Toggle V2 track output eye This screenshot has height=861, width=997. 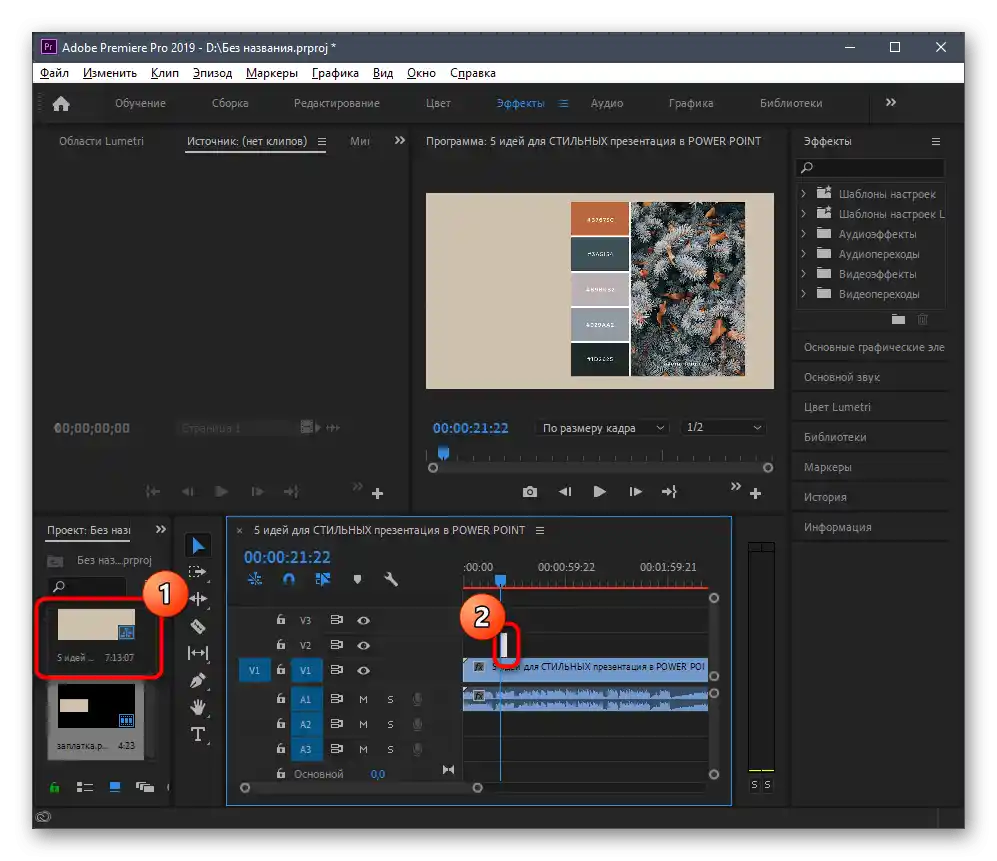(364, 646)
